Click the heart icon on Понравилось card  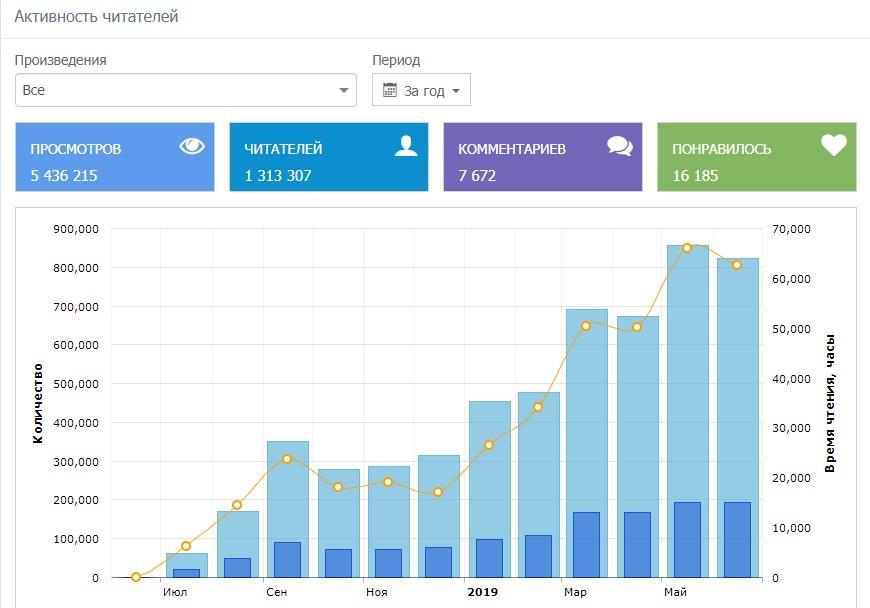click(x=833, y=146)
